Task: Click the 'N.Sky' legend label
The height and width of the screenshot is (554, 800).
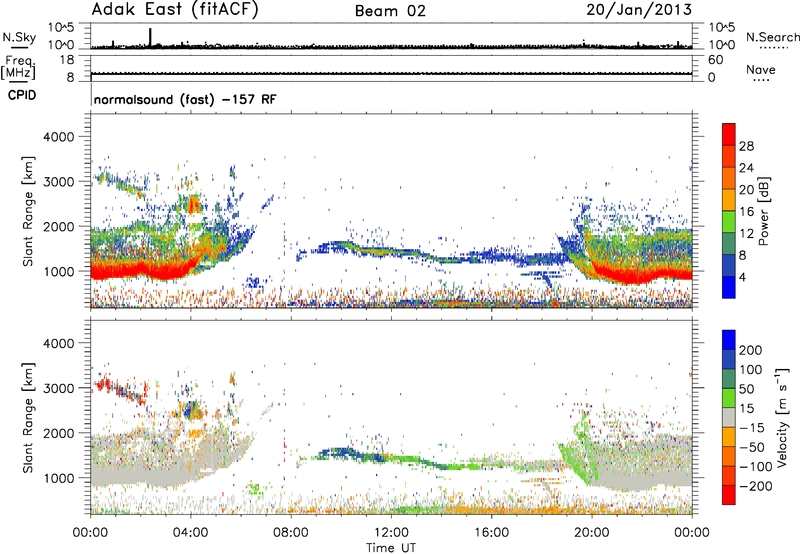Action: click(19, 38)
